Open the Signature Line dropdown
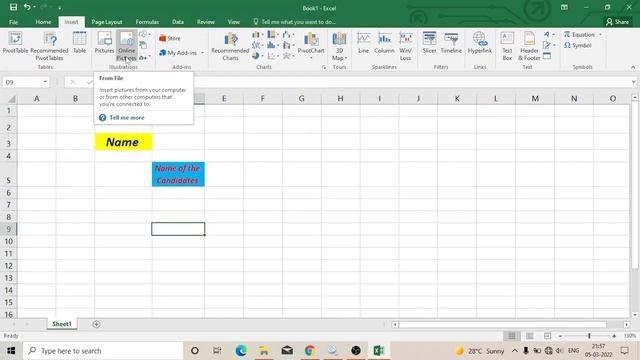The width and height of the screenshot is (640, 360). tap(554, 45)
